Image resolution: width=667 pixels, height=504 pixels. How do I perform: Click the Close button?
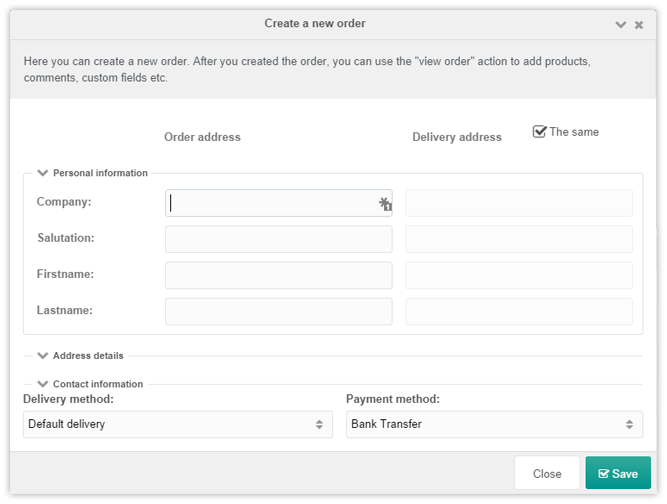547,473
